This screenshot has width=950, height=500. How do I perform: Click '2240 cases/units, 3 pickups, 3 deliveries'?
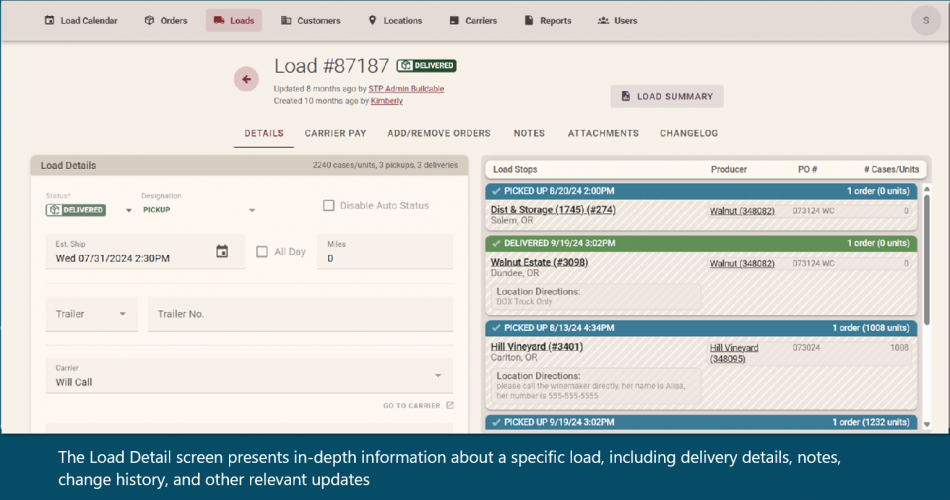click(x=385, y=165)
